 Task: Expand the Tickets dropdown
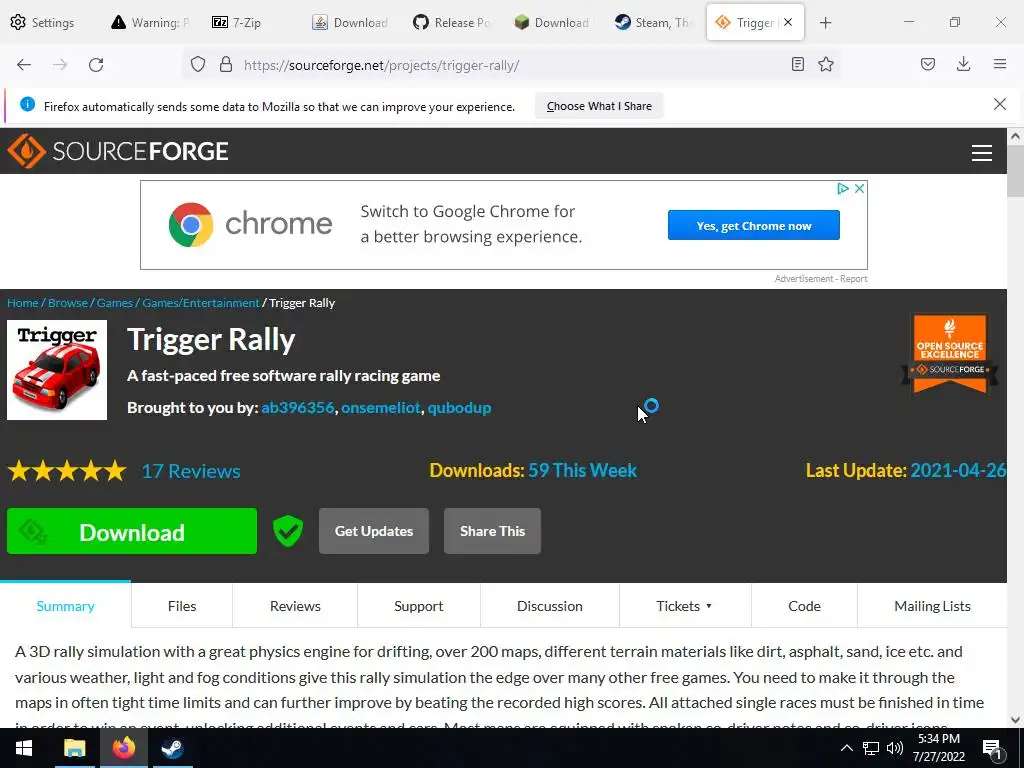[684, 606]
